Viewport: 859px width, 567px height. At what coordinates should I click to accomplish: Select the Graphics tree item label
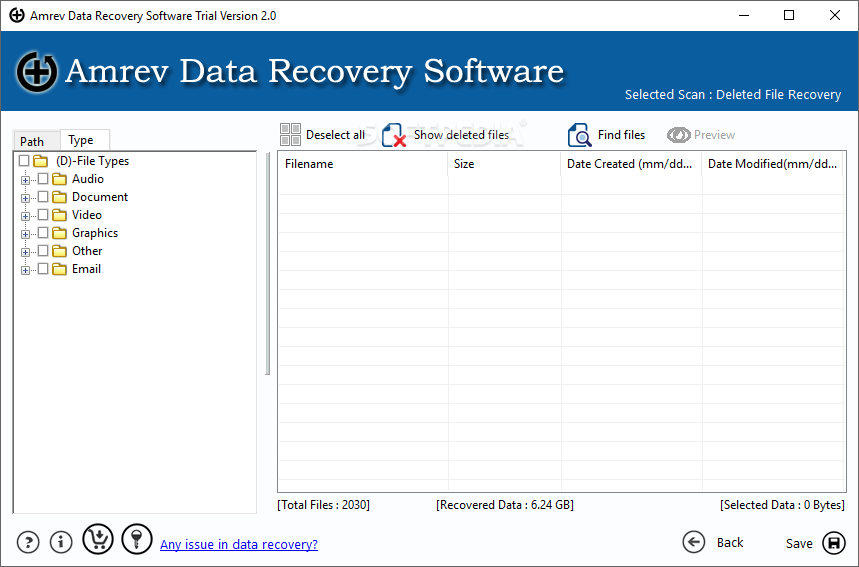[x=95, y=233]
